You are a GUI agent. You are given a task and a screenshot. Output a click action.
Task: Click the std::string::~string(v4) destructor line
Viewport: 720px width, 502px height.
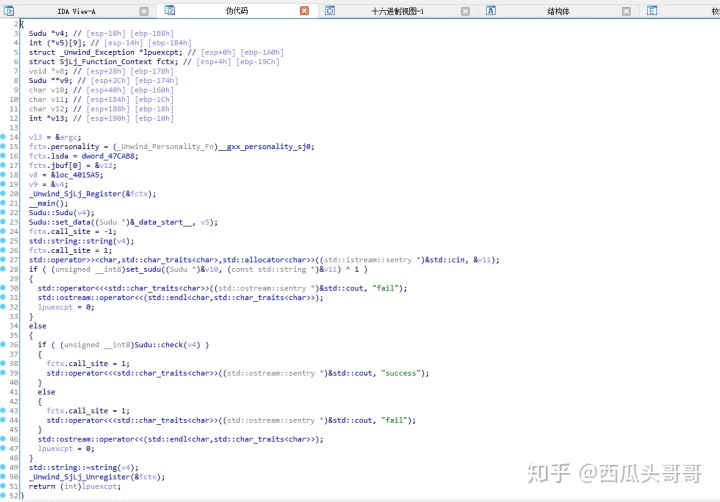(x=84, y=467)
